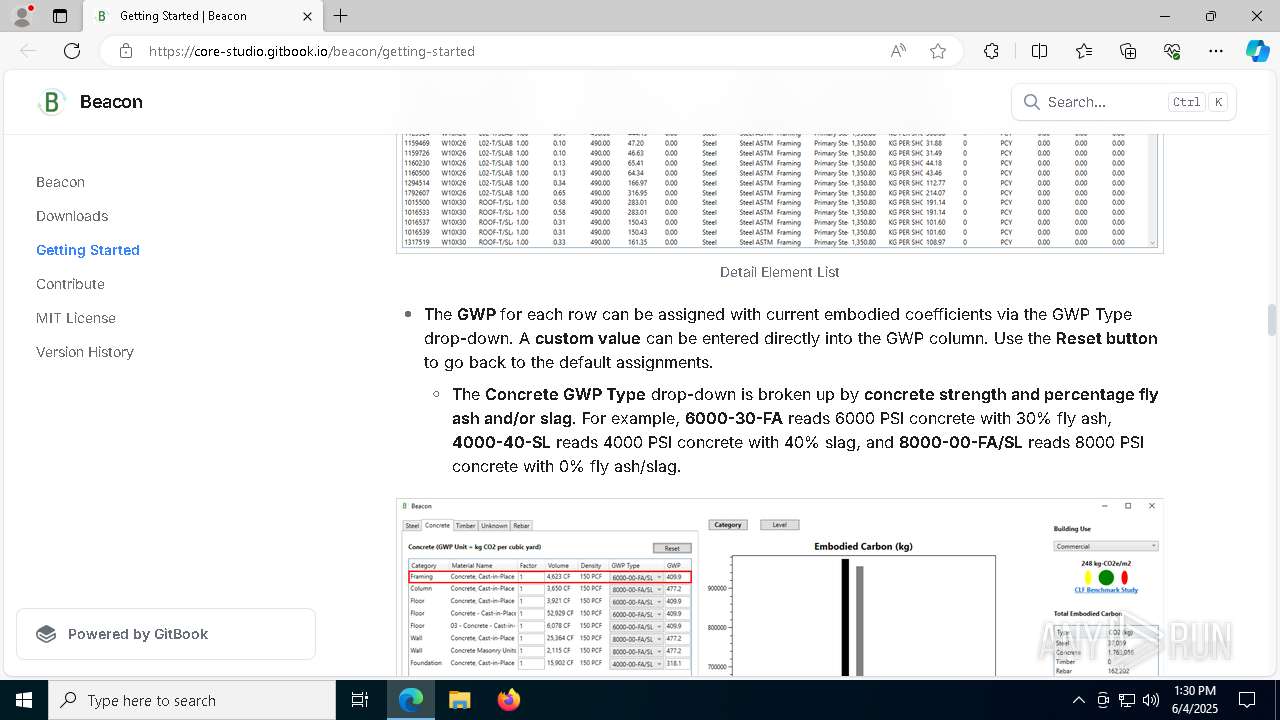
Task: Launch Firefox from taskbar
Action: click(508, 700)
